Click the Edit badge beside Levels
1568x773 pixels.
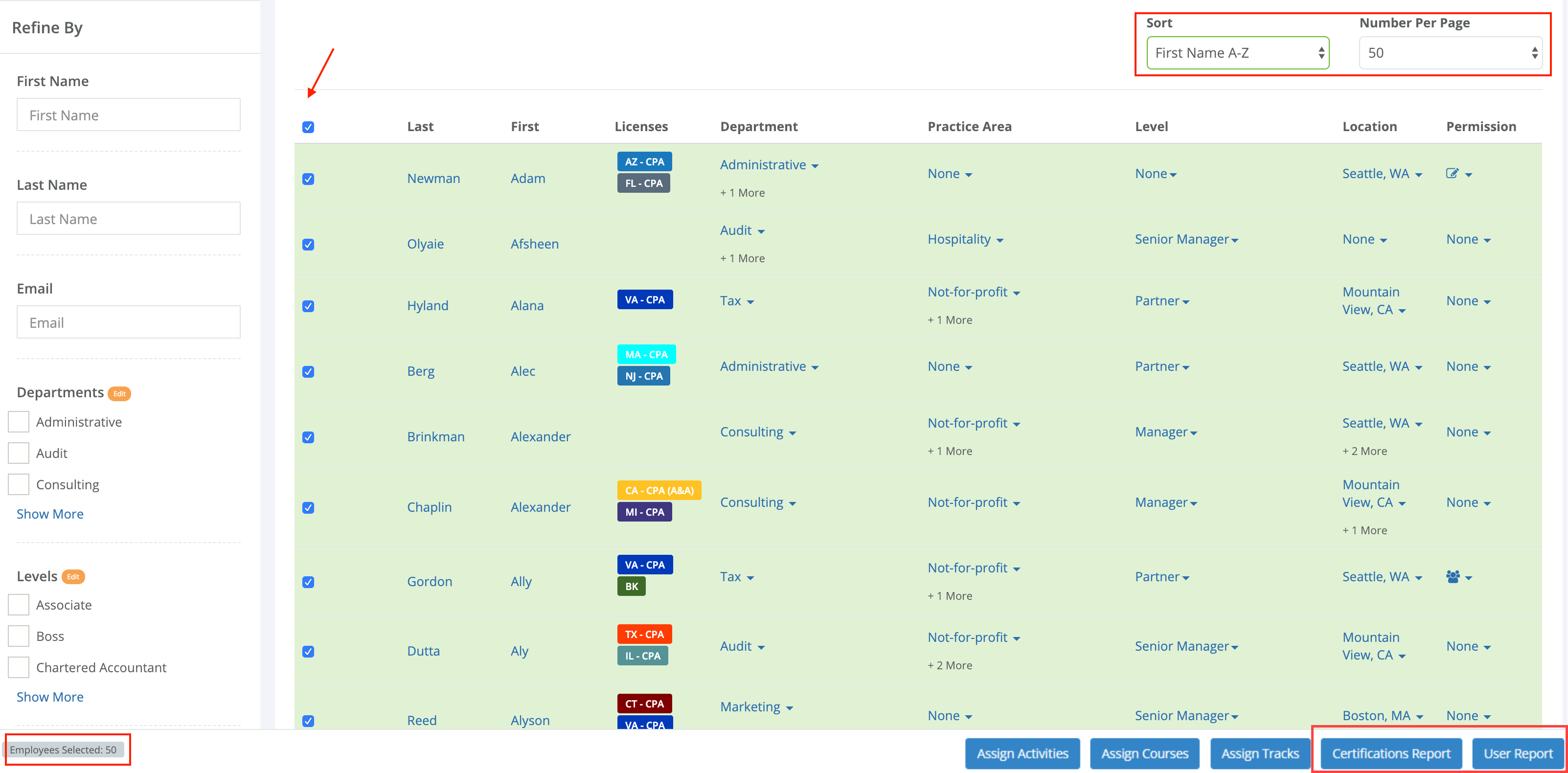coord(73,576)
